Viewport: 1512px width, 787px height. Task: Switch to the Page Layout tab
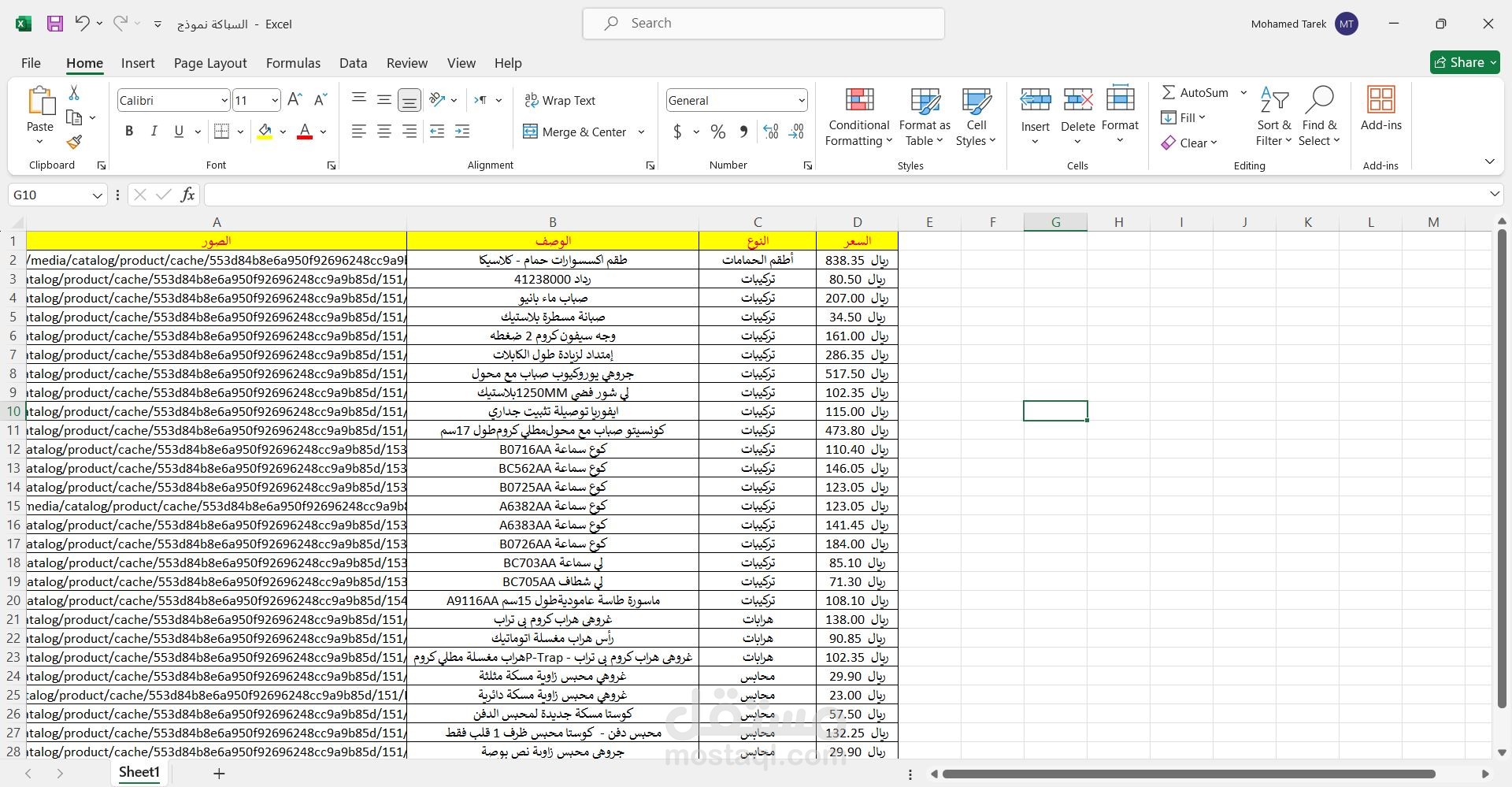click(x=210, y=63)
